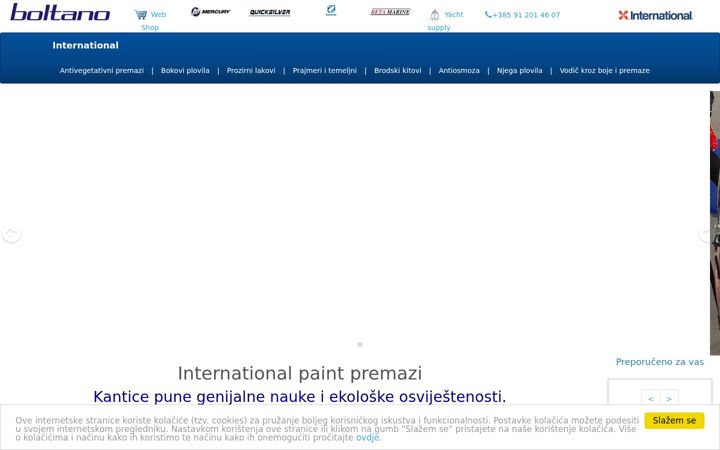This screenshot has height=450, width=720.
Task: Show previous recommended item with < button
Action: 651,399
